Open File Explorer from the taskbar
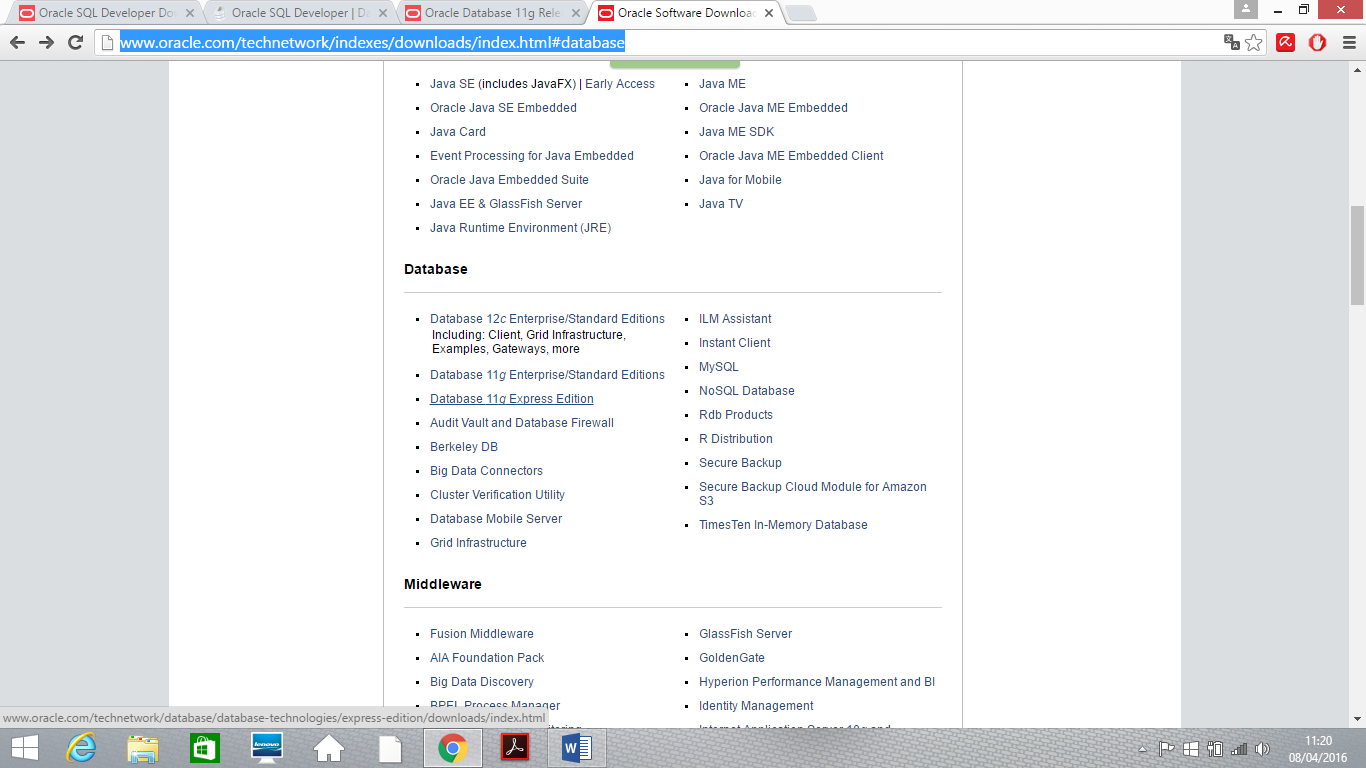The height and width of the screenshot is (768, 1366). [143, 748]
